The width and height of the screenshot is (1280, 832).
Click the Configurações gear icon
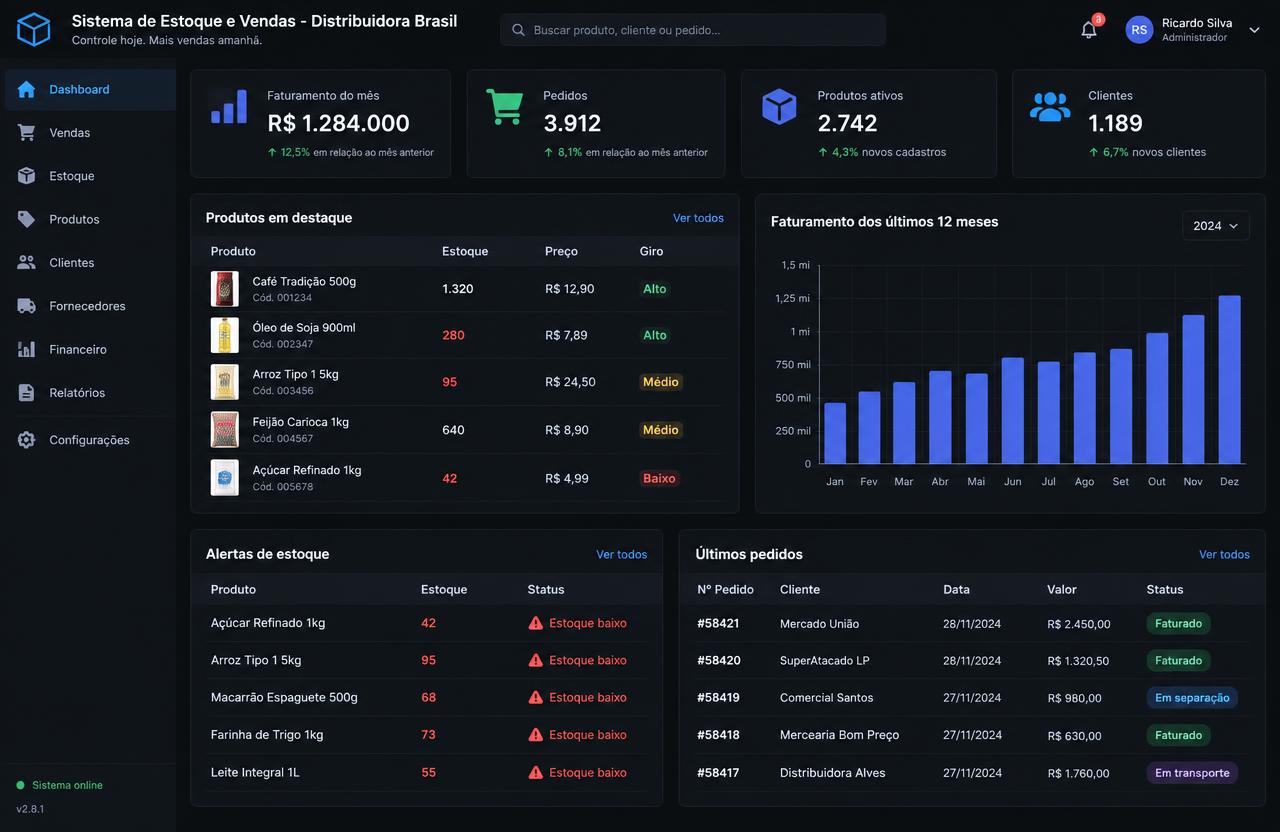(26, 440)
